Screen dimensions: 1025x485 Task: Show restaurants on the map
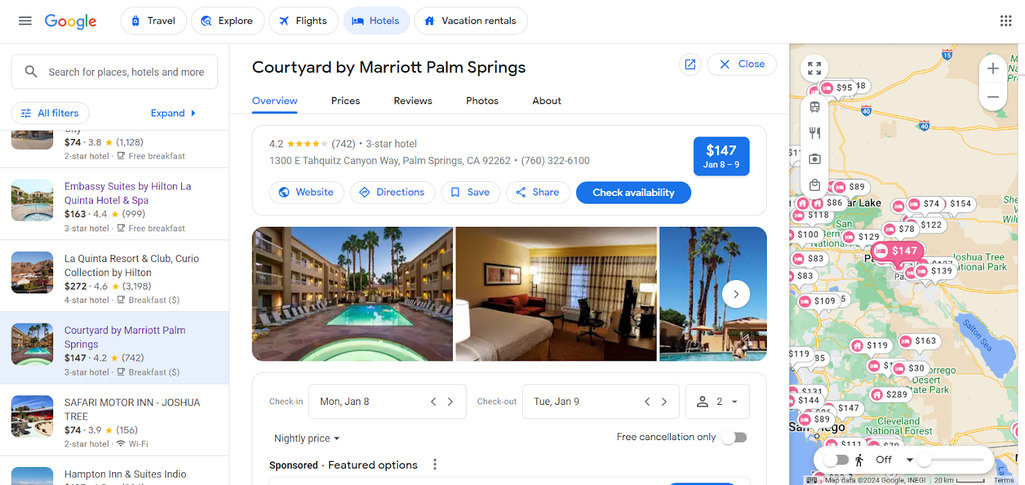pos(815,133)
